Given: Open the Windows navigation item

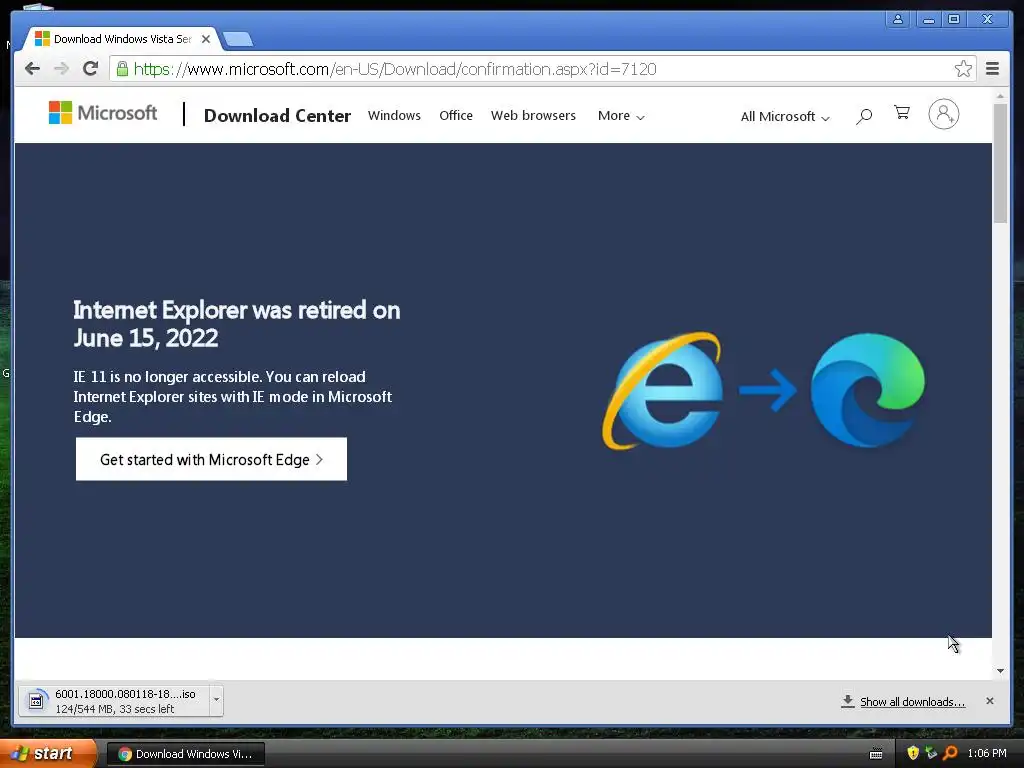Looking at the screenshot, I should pos(394,116).
